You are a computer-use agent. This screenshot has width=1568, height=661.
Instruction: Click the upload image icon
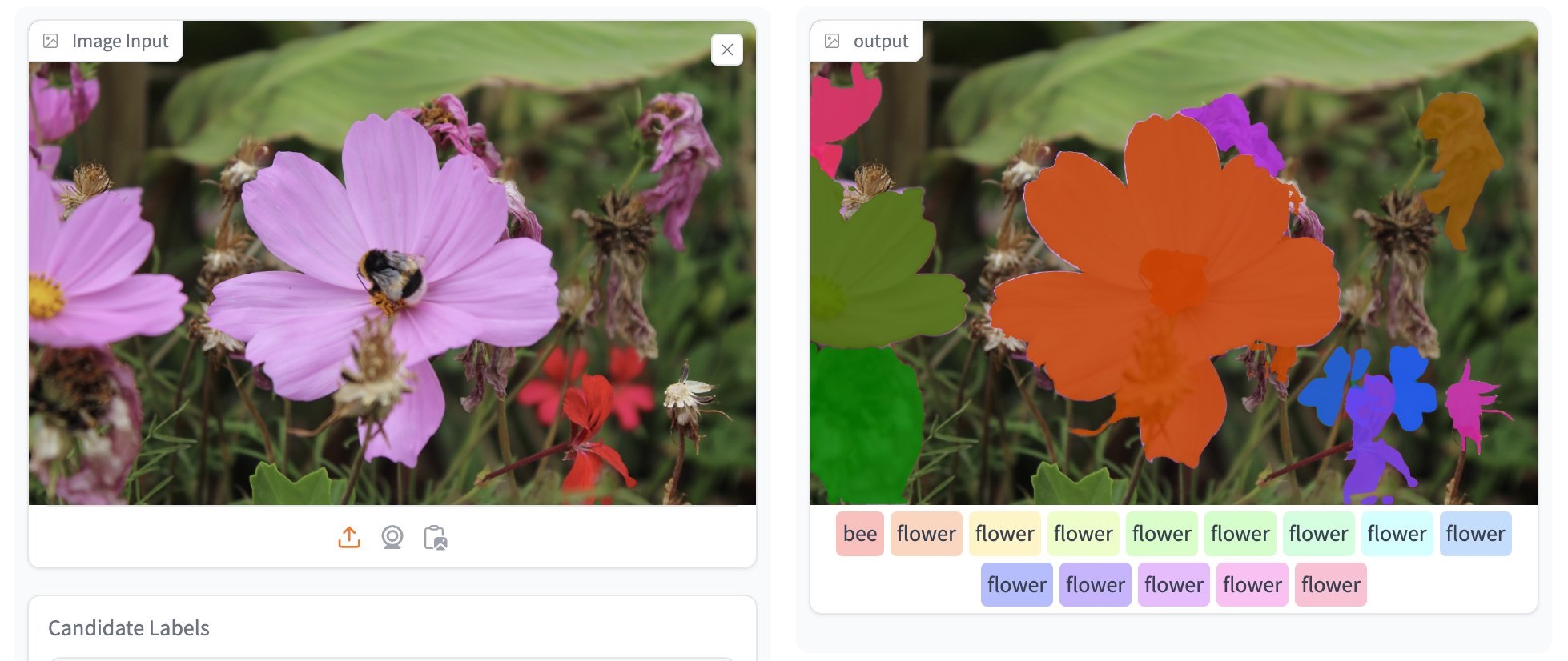tap(349, 537)
